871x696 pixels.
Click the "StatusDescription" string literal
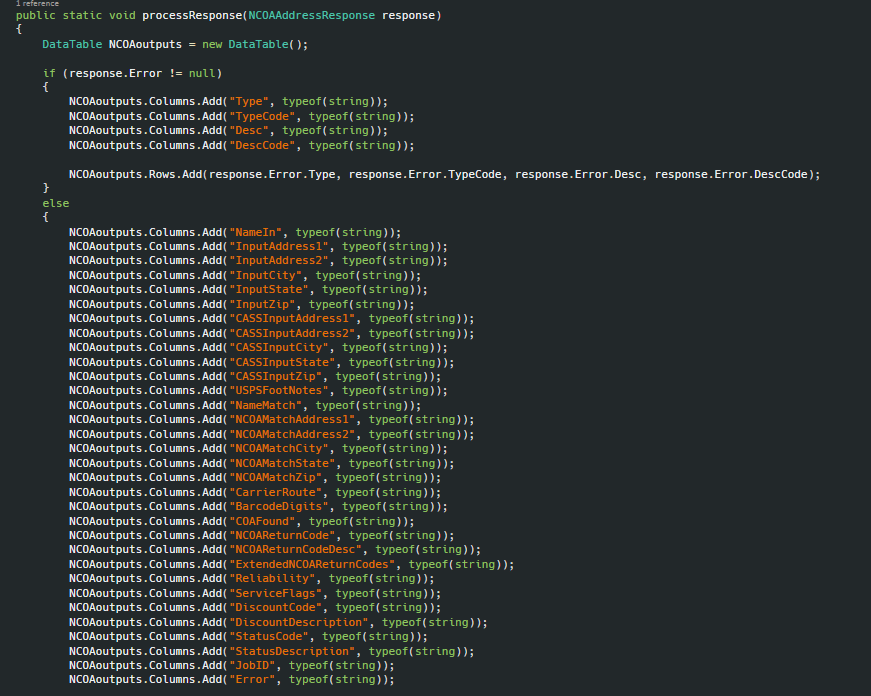pos(292,651)
